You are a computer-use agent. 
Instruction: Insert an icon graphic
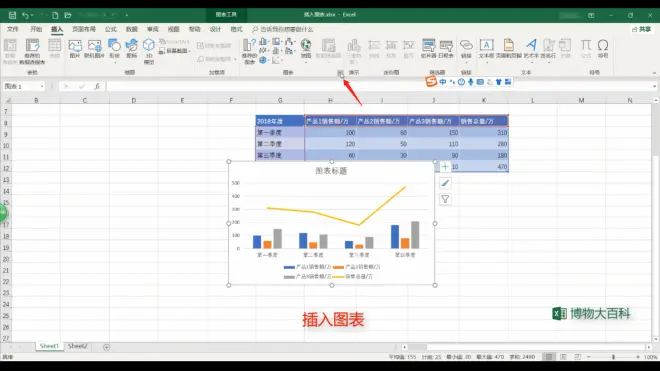(132, 49)
